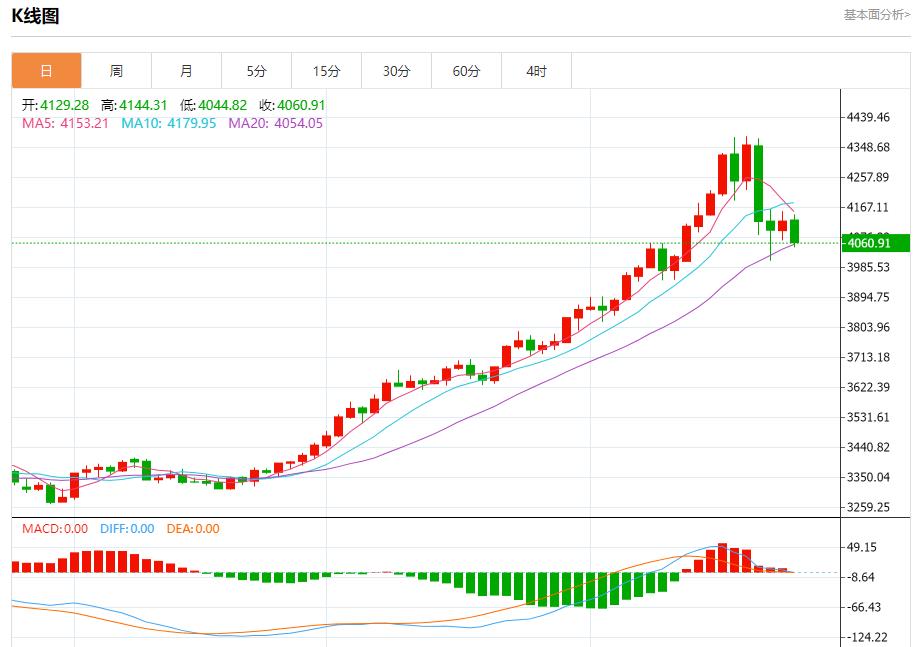Click the DEA indicator value
Screen dimensions: 916x647
pyautogui.click(x=195, y=530)
